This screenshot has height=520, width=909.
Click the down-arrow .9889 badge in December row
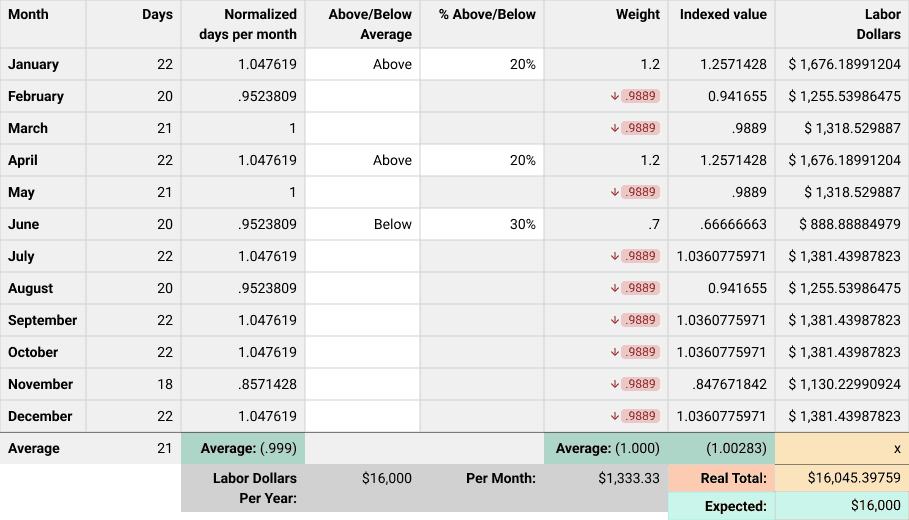(635, 416)
